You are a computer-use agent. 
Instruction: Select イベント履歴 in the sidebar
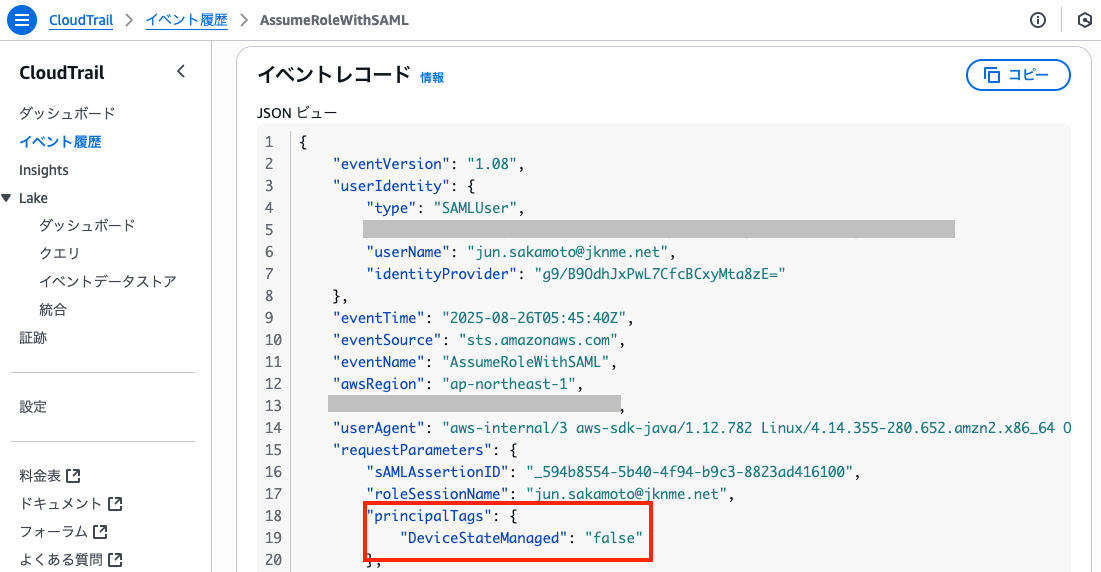coord(60,142)
